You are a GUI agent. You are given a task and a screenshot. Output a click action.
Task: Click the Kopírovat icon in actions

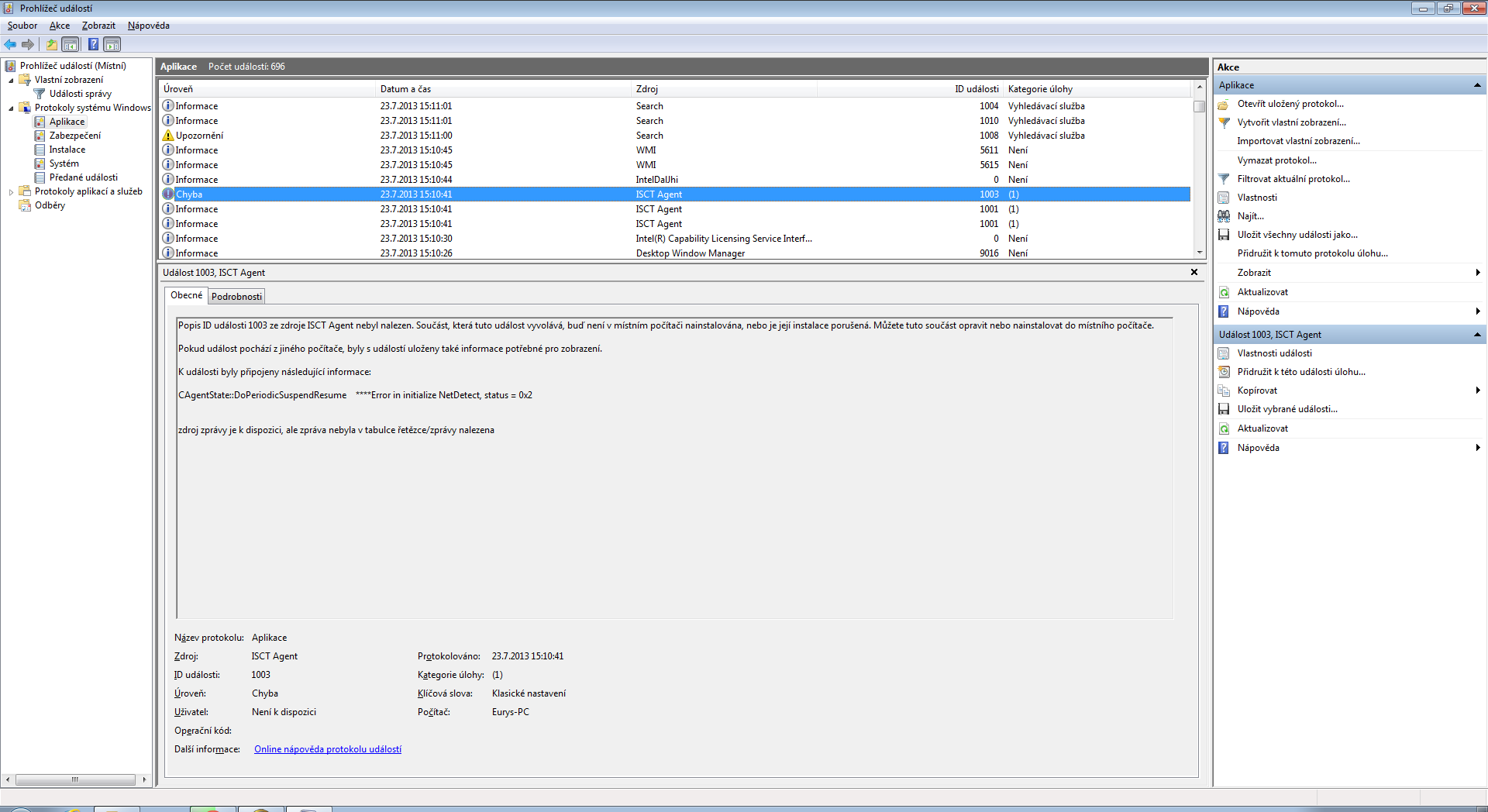coord(1224,391)
